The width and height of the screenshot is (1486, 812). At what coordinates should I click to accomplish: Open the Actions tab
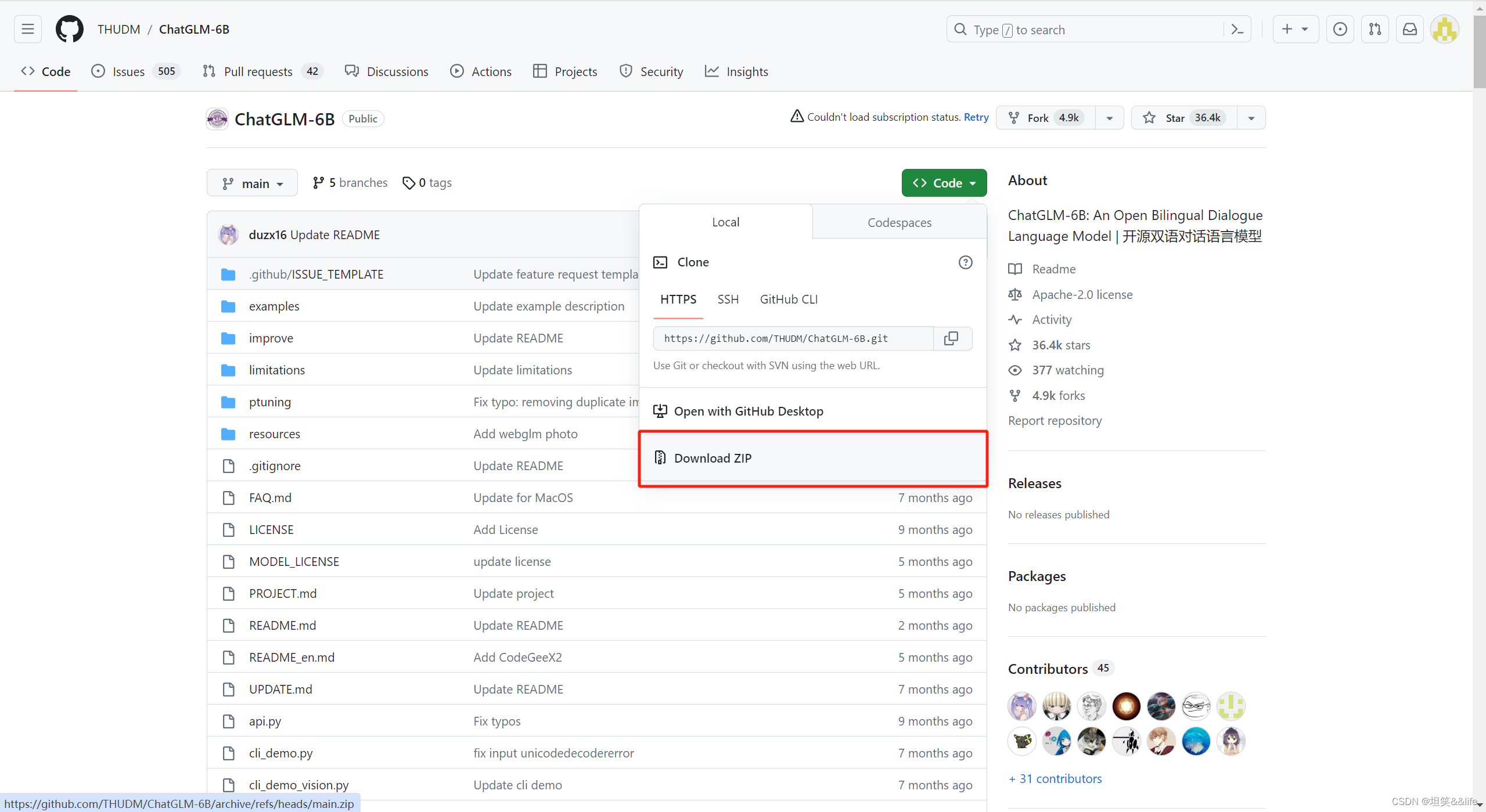(x=481, y=71)
